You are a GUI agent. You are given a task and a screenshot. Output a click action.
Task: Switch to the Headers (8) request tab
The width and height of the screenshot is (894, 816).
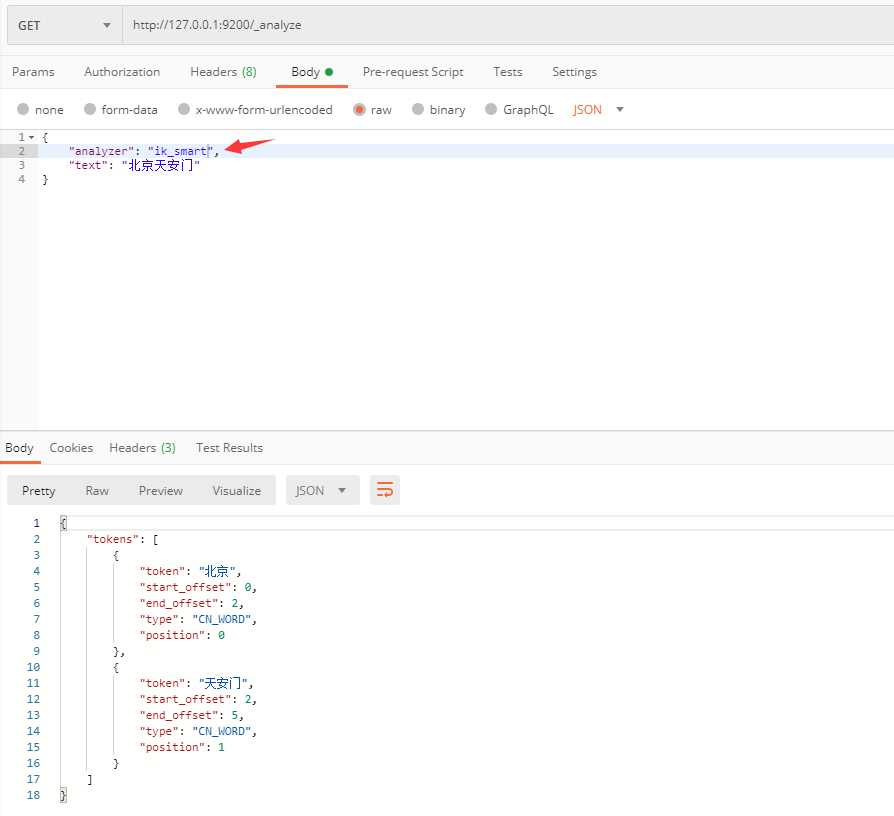pos(224,72)
